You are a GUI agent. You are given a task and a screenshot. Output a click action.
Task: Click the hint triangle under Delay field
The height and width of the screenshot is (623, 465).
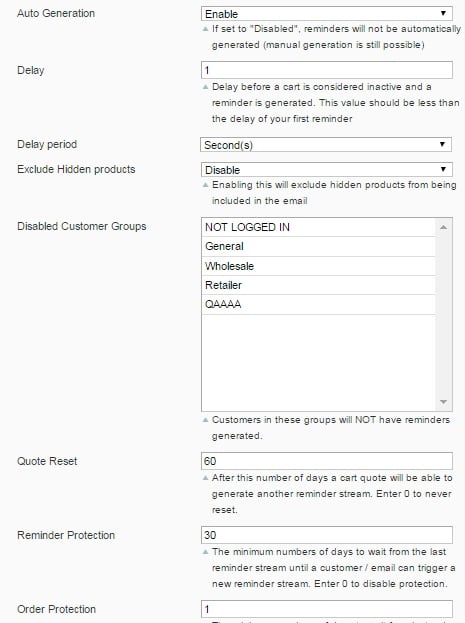tap(205, 87)
